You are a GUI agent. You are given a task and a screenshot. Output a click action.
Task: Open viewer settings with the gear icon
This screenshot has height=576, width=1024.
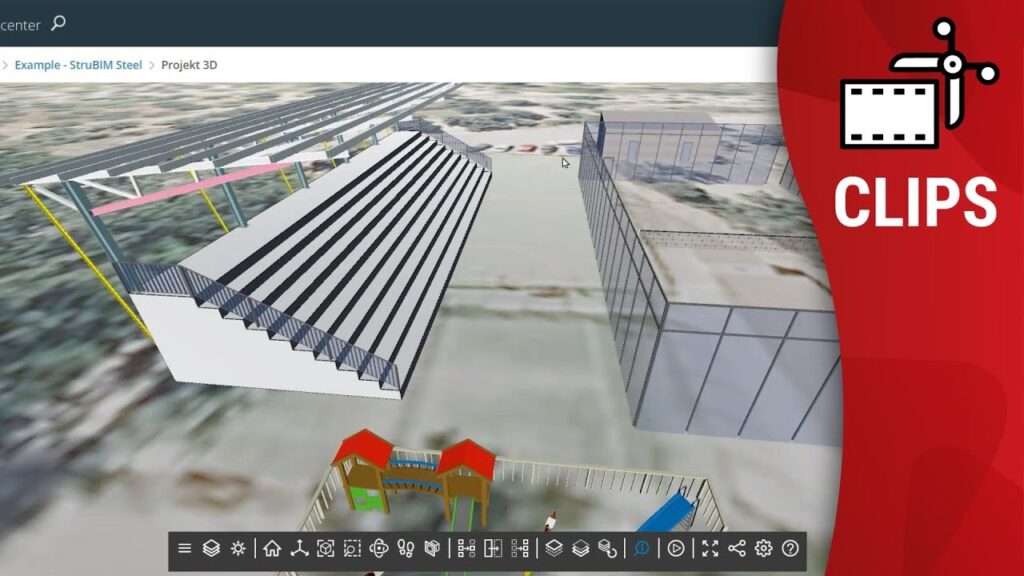pyautogui.click(x=764, y=548)
